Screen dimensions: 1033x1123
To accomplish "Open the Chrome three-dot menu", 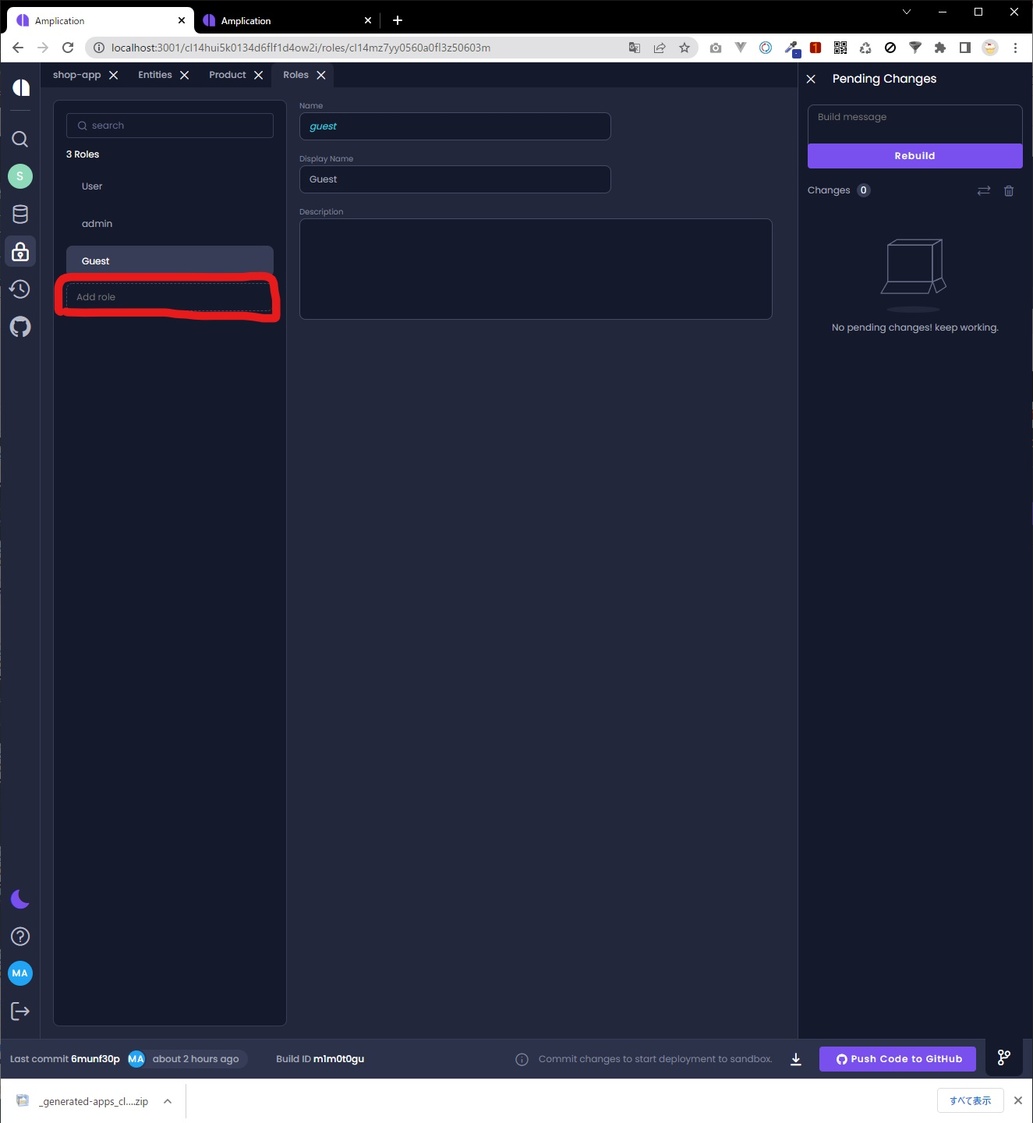I will click(x=1015, y=48).
